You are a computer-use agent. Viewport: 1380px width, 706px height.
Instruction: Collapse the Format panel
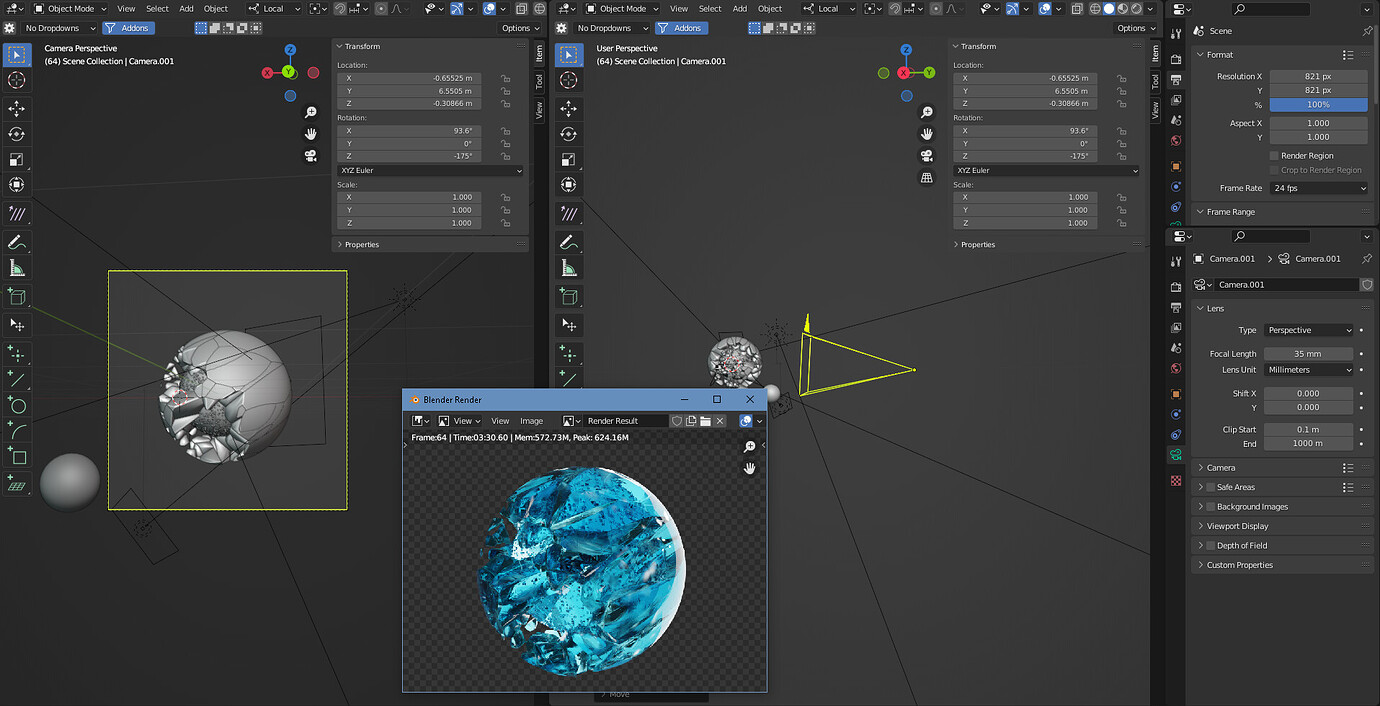(1219, 55)
